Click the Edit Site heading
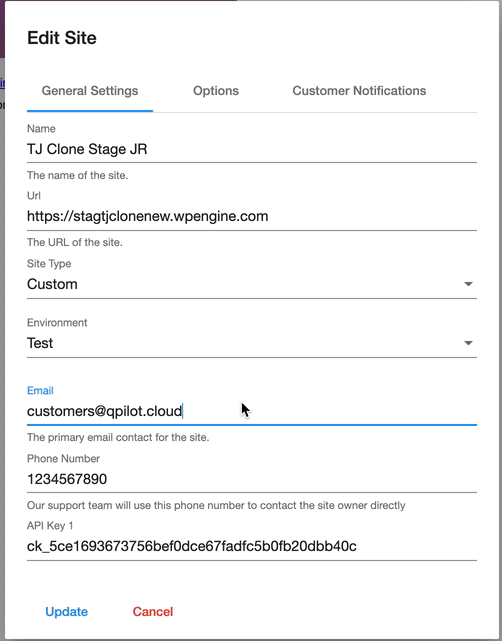This screenshot has height=641, width=502. pos(62,38)
